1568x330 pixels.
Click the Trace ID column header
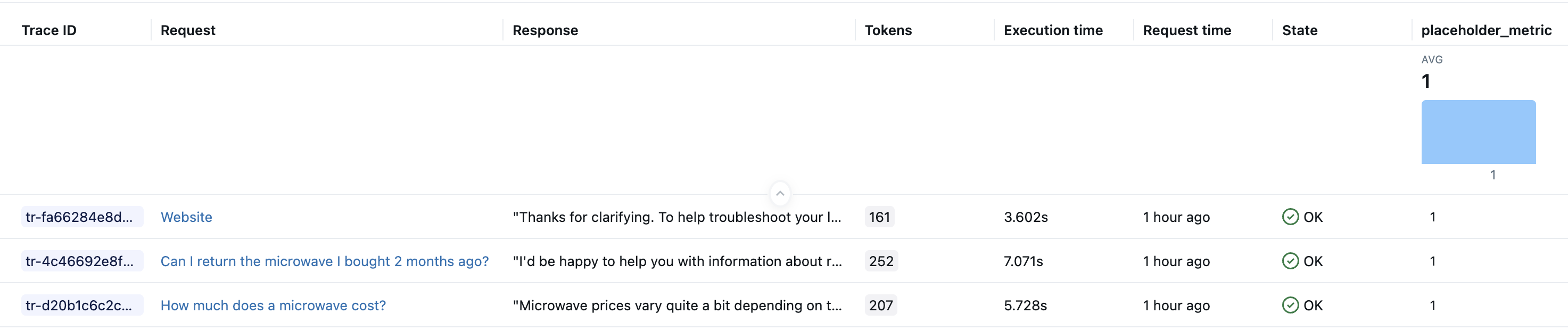click(x=48, y=30)
